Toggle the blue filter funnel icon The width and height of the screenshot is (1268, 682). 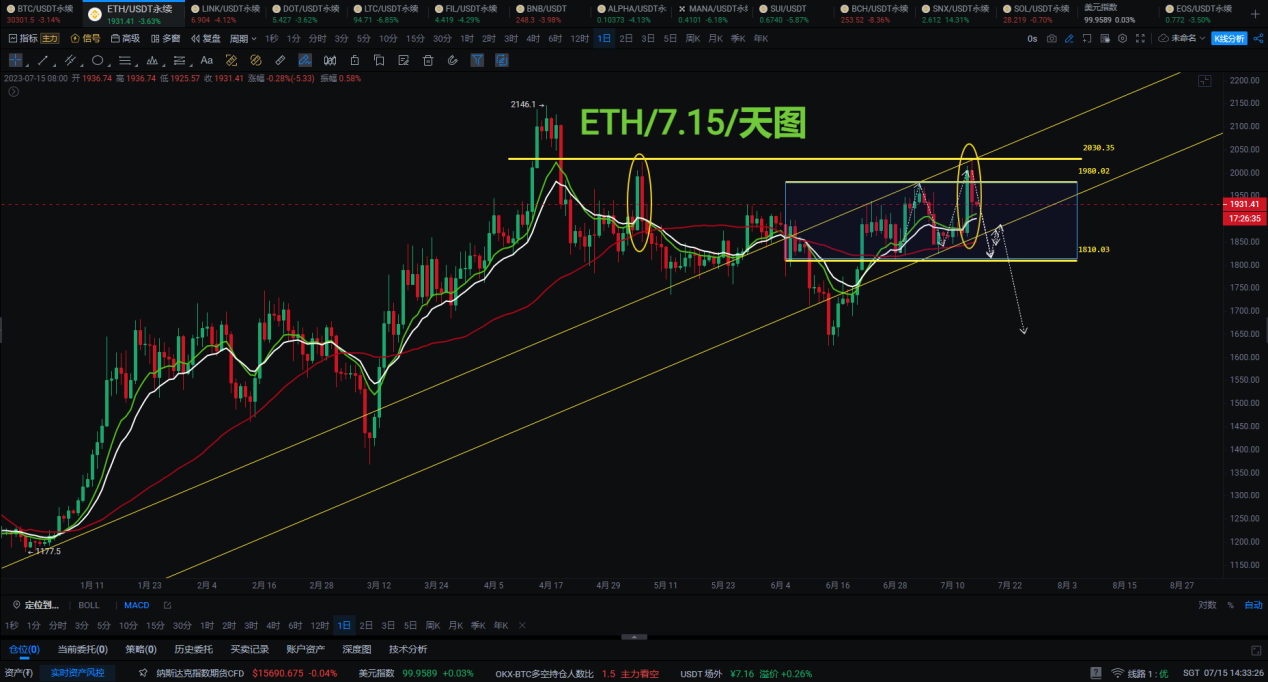[x=477, y=60]
